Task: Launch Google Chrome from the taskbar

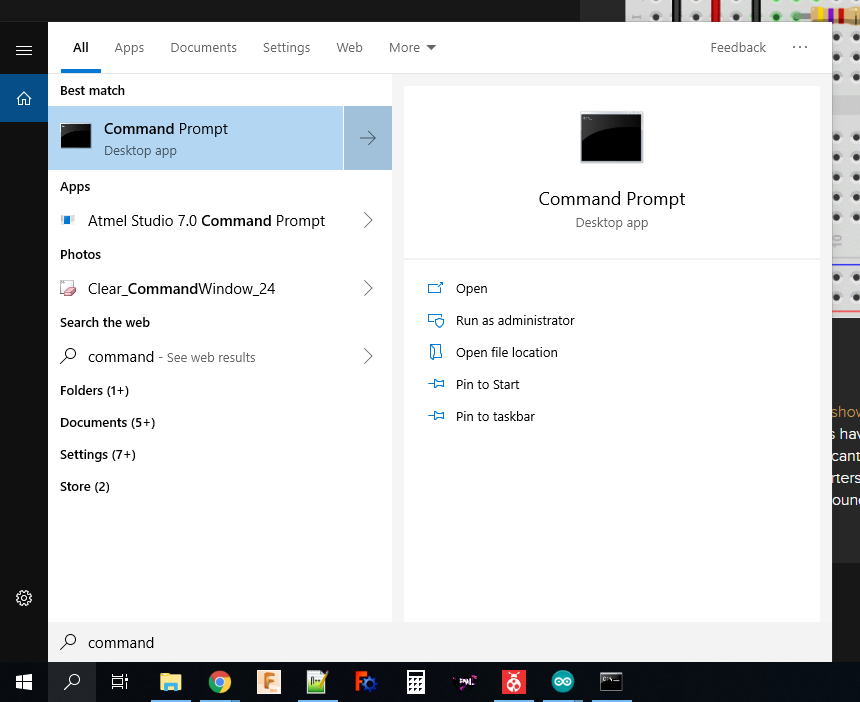Action: [x=220, y=682]
